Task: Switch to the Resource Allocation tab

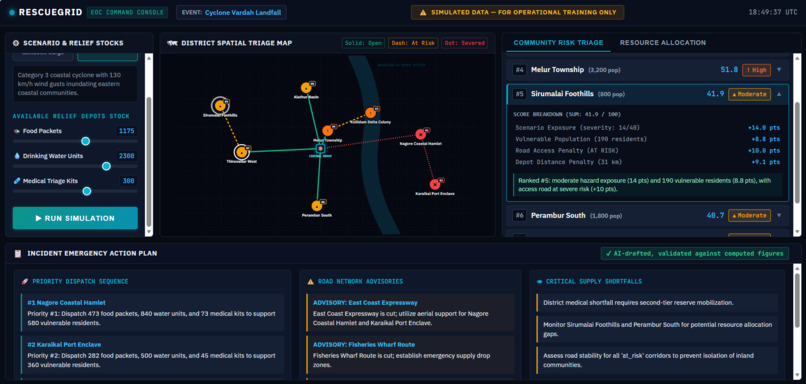Action: (x=663, y=43)
